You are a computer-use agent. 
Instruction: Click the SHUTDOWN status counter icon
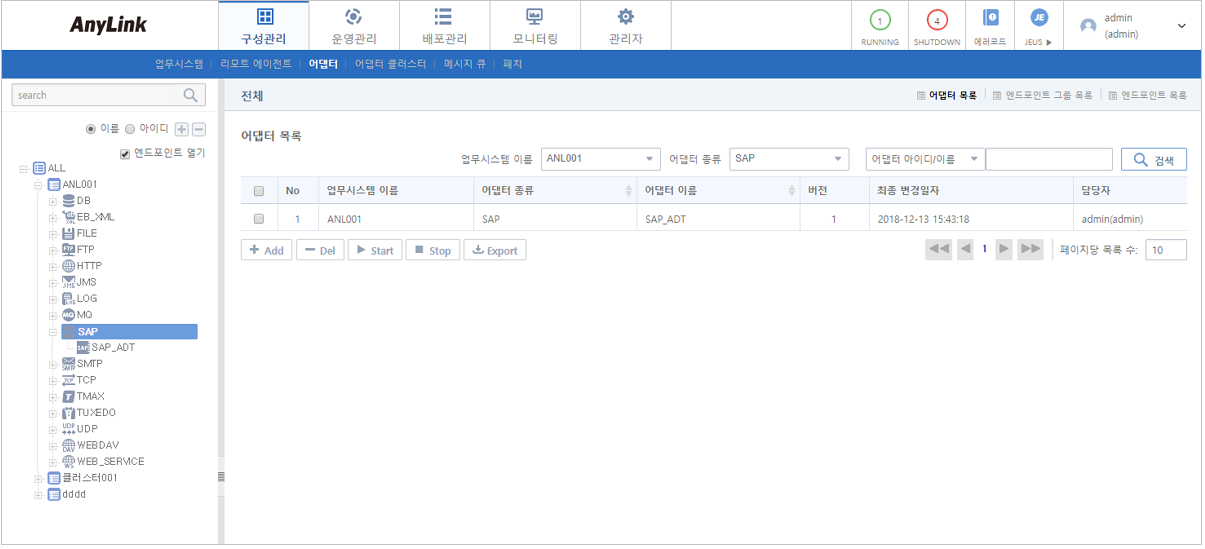tap(936, 21)
